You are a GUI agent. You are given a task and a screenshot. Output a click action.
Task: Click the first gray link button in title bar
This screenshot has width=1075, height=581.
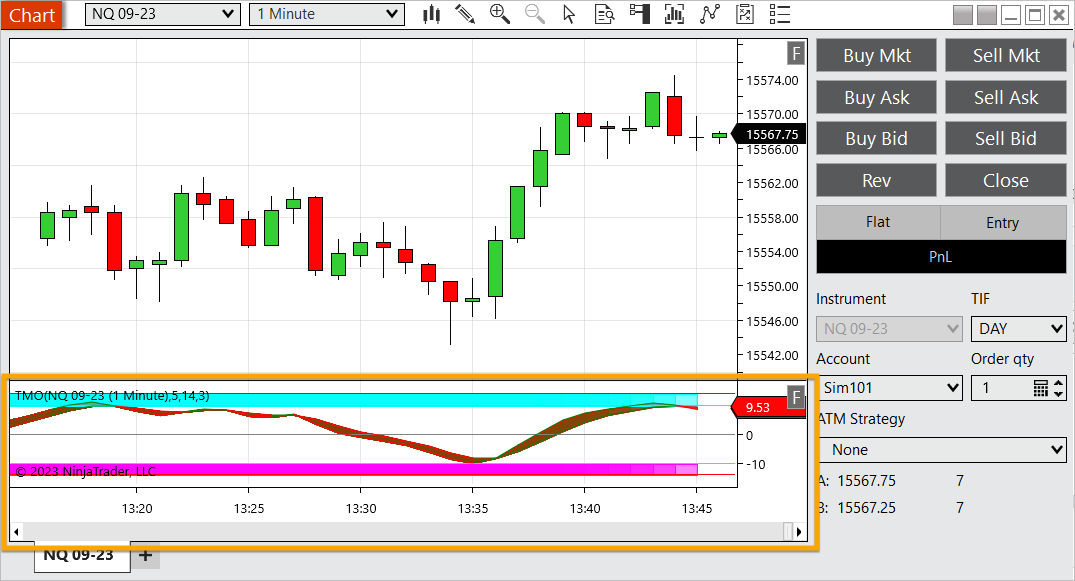click(963, 15)
